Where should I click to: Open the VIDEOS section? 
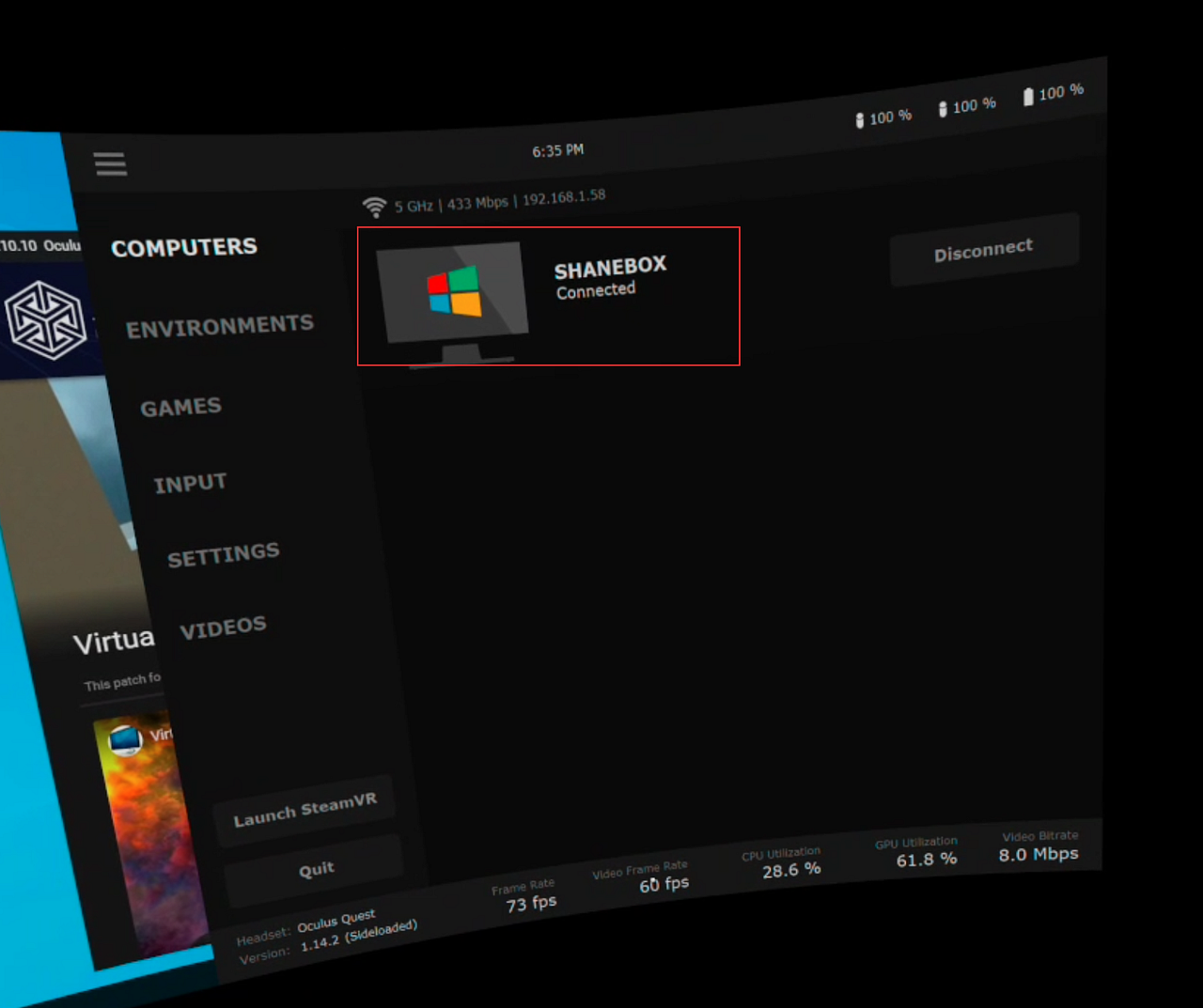coord(222,624)
